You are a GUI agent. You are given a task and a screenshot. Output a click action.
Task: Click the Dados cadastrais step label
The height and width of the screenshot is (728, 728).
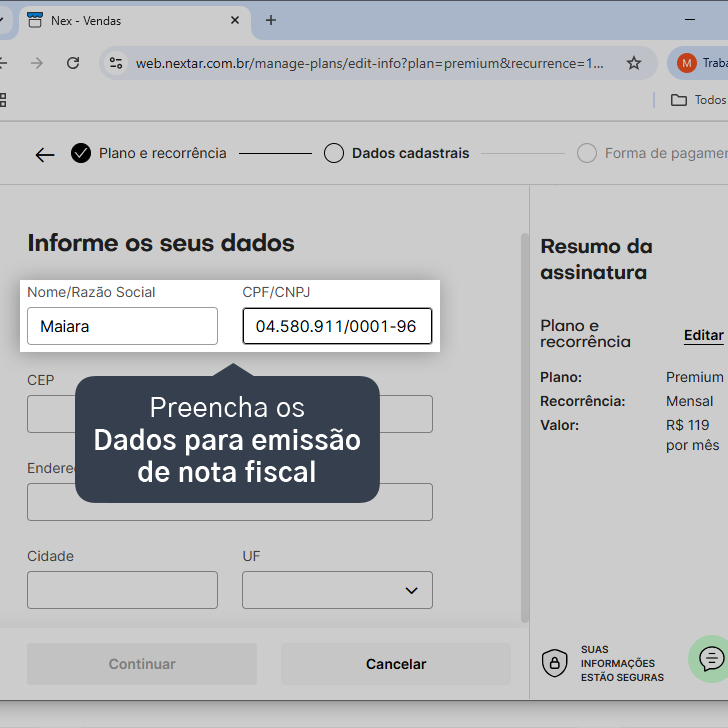tap(410, 153)
